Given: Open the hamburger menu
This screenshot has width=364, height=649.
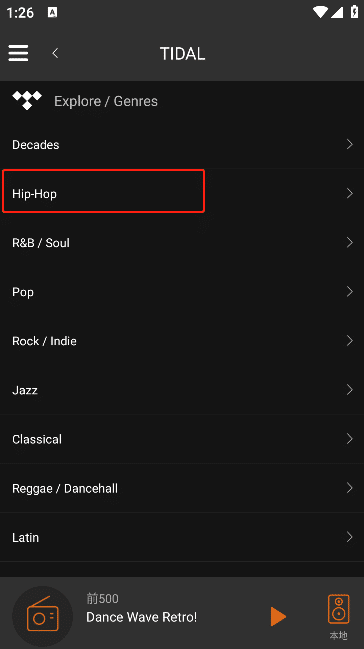Looking at the screenshot, I should click(18, 53).
